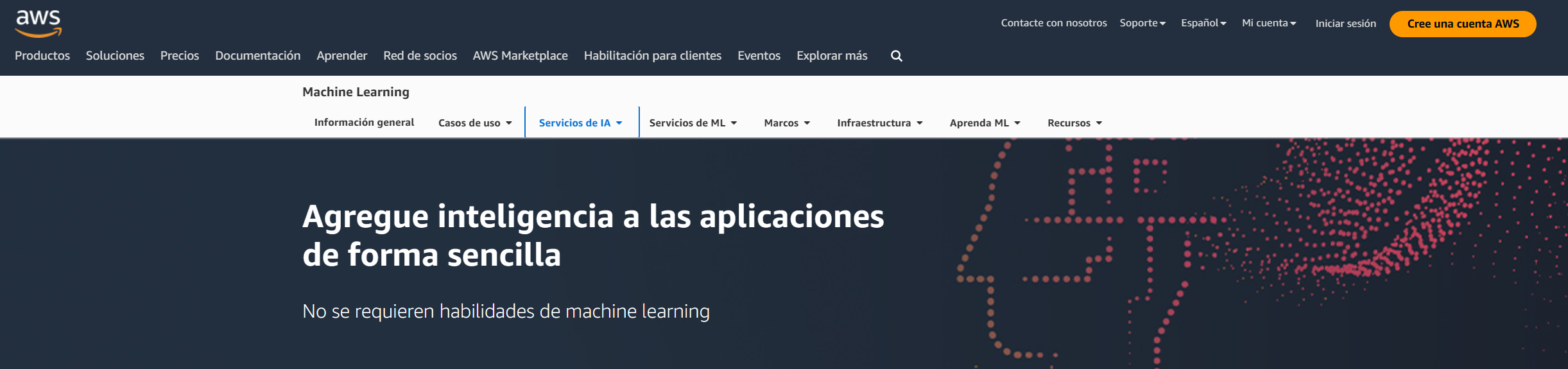Click Cree una cuenta AWS button

click(x=1463, y=24)
